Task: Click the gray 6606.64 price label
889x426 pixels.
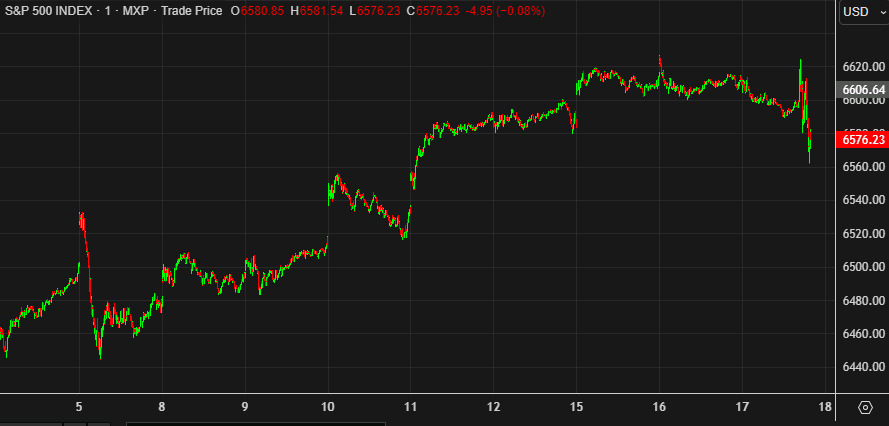Action: coord(862,90)
